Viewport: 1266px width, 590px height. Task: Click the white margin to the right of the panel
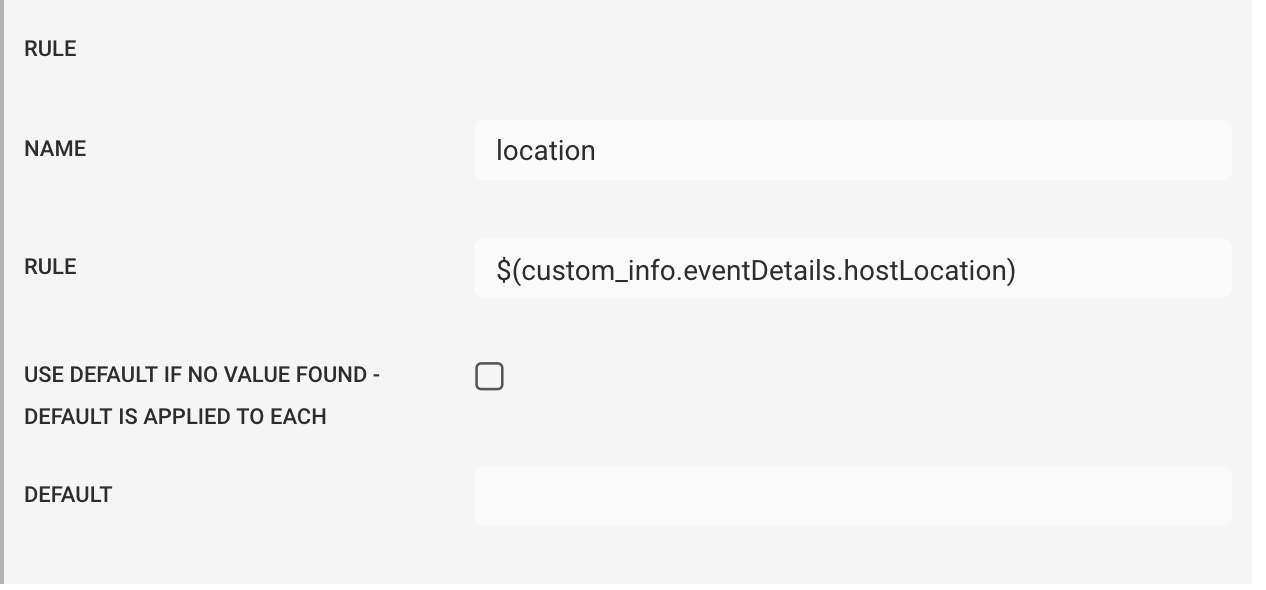tap(1259, 295)
